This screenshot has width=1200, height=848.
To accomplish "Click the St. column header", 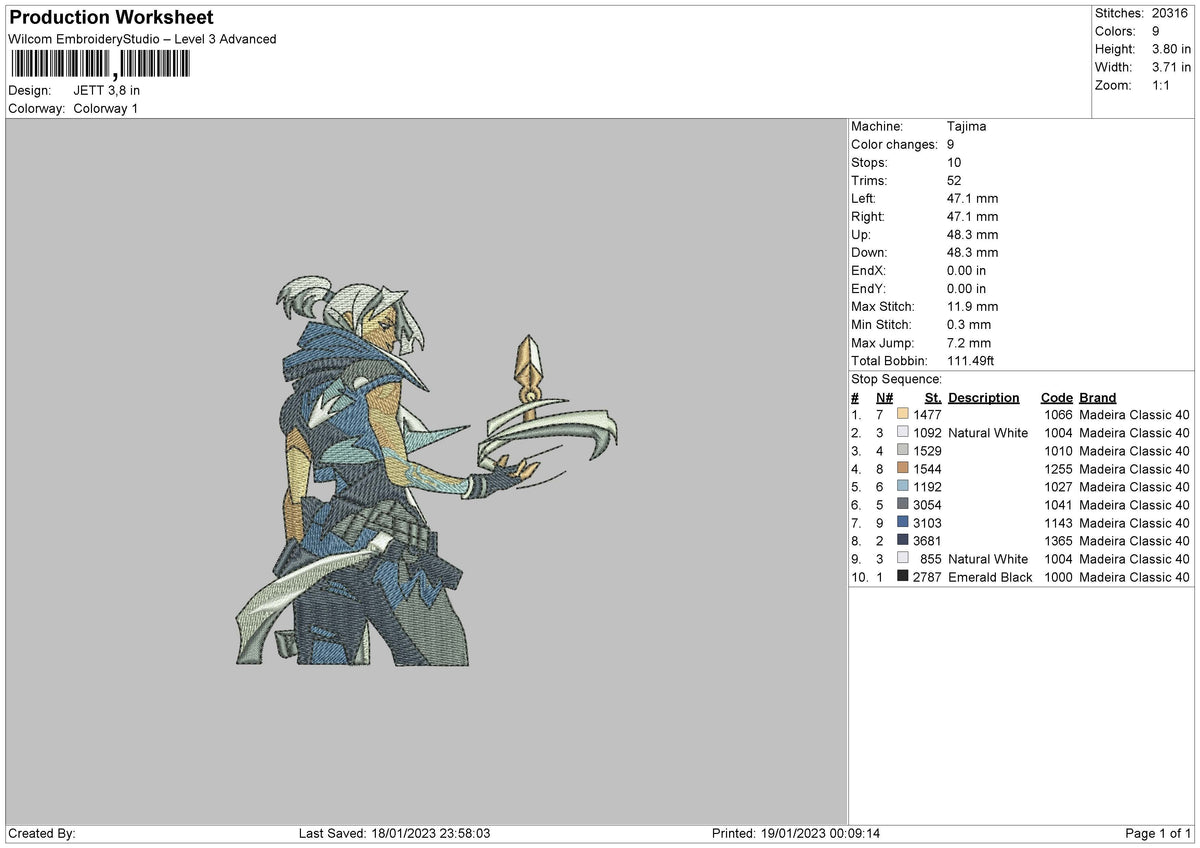I will [933, 398].
